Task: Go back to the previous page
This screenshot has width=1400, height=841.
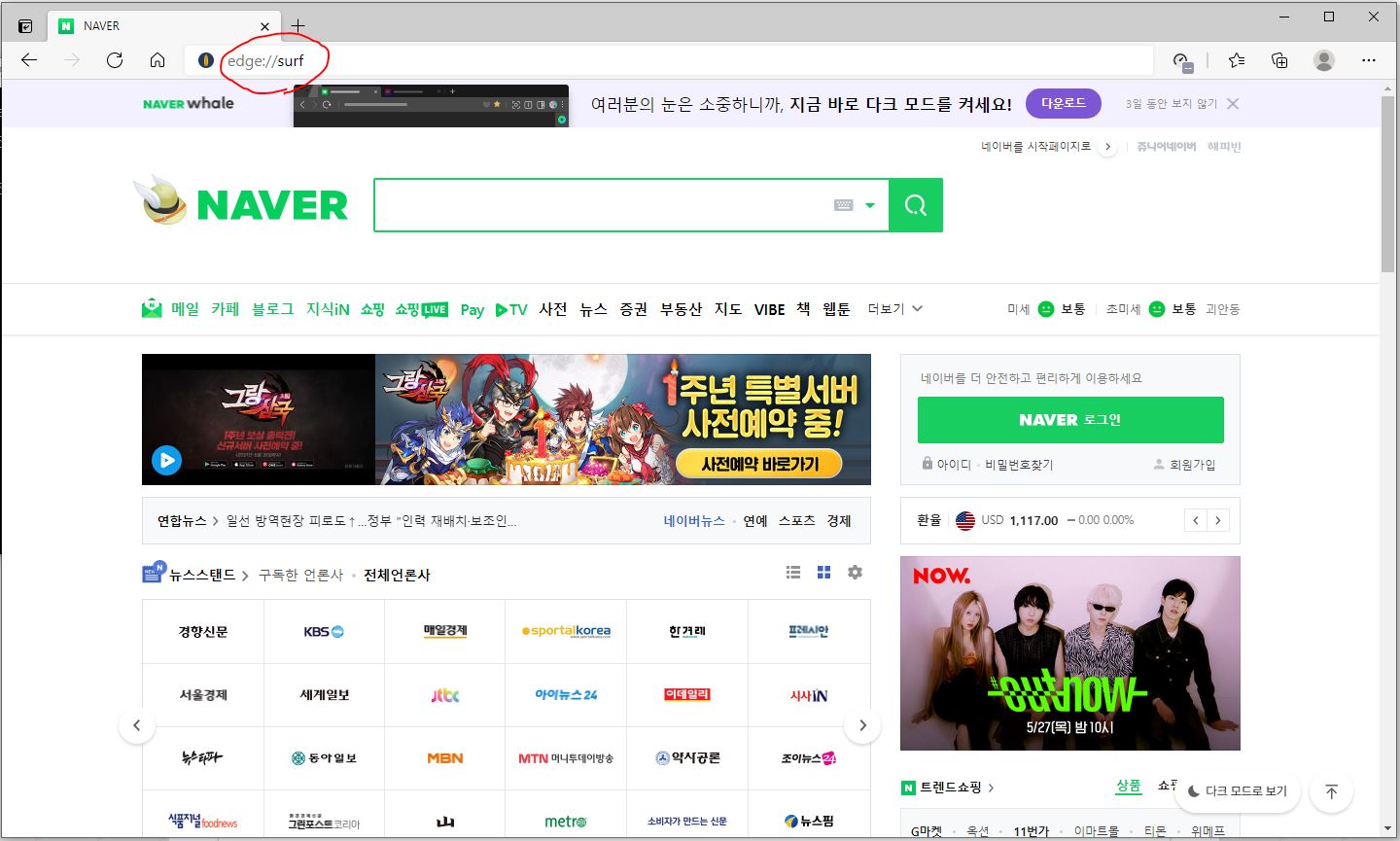Action: point(29,60)
